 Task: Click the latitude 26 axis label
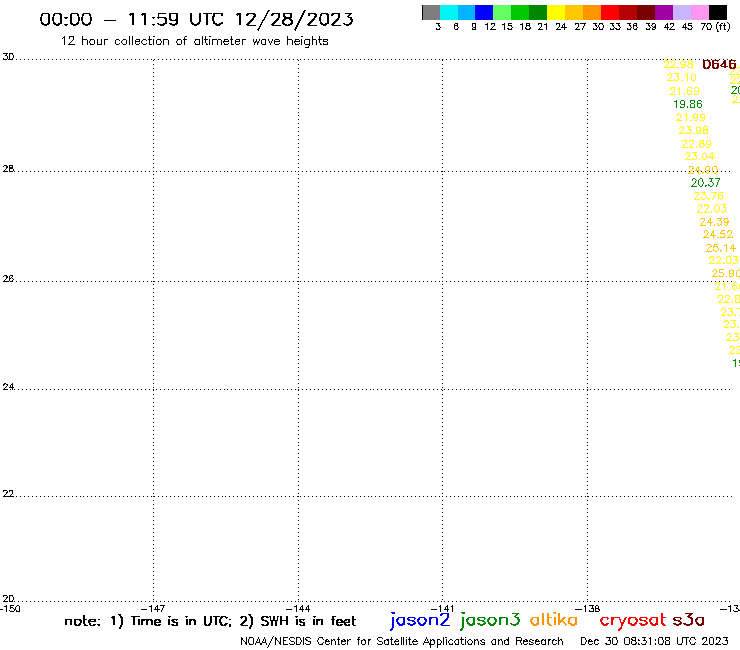pyautogui.click(x=8, y=279)
